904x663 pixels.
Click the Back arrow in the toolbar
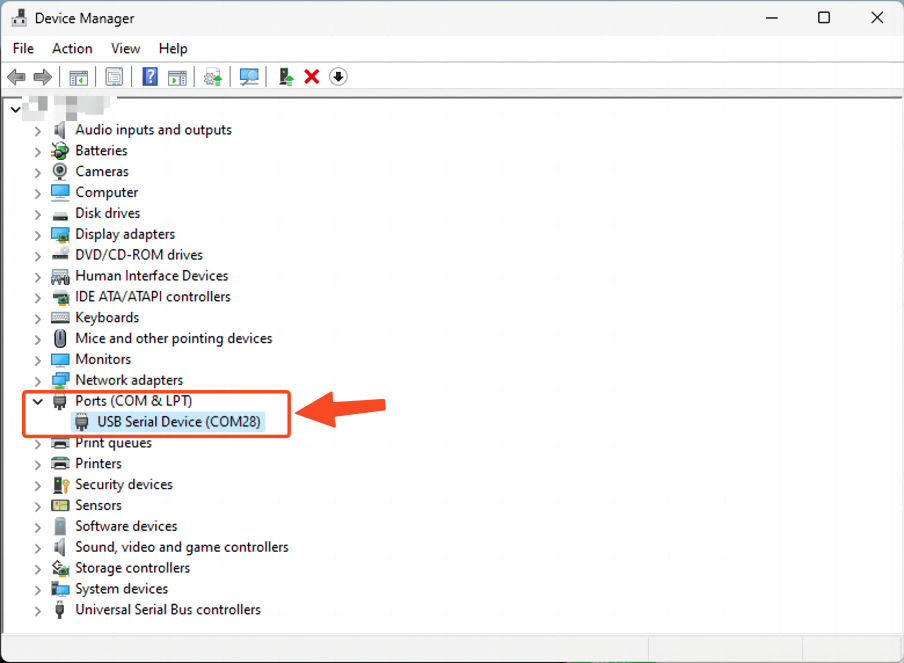16,77
